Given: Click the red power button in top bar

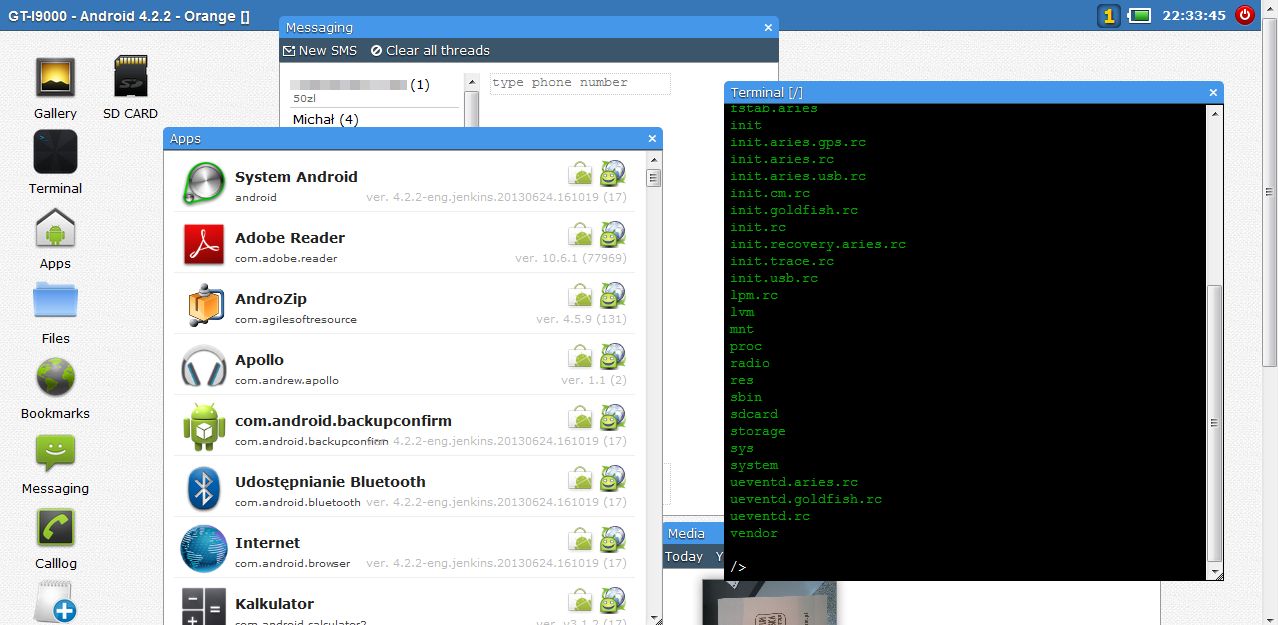Looking at the screenshot, I should 1245,15.
